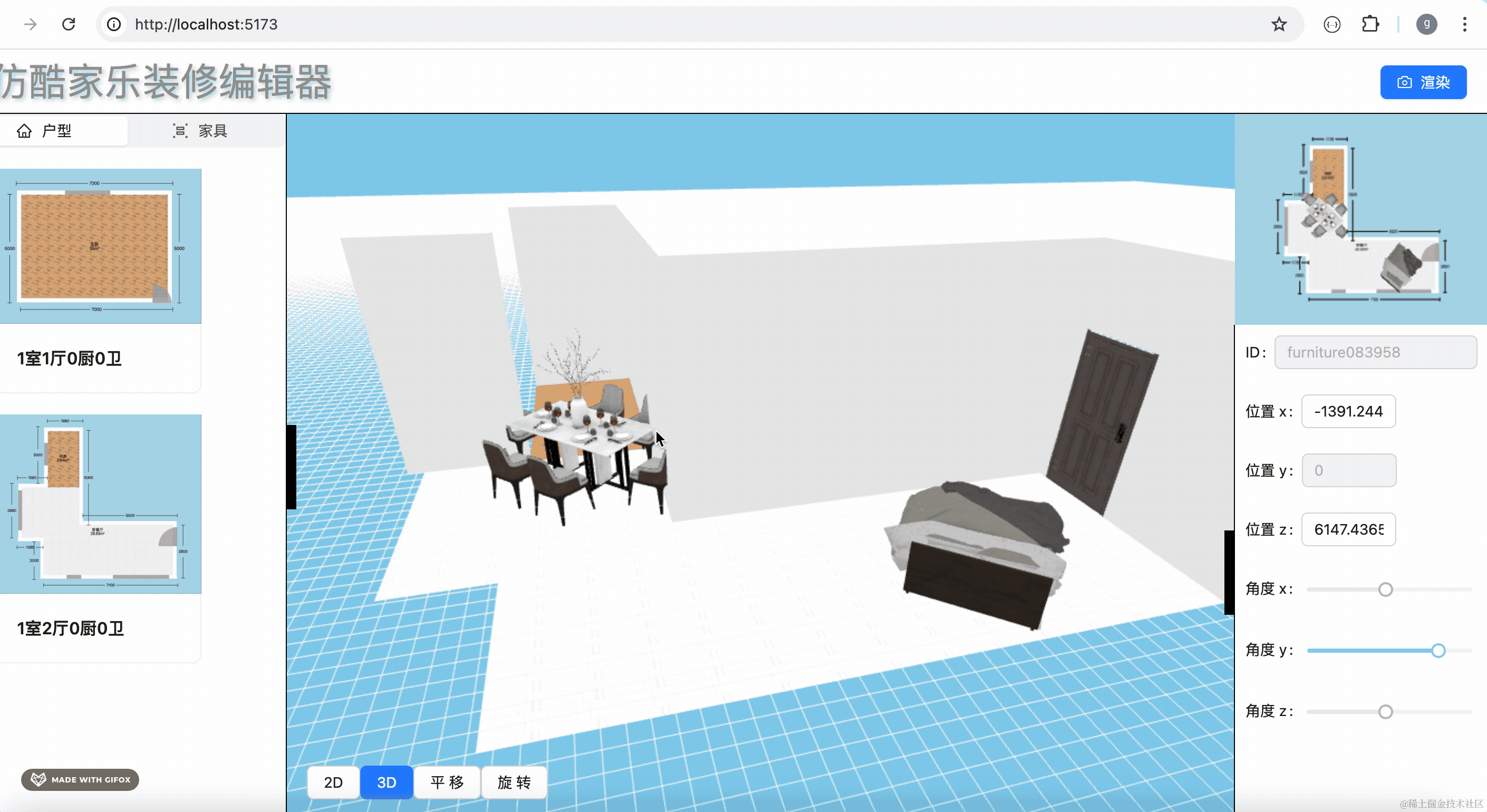Click the 仿酷家乐装修编辑器 title
Screen dimensions: 1487x812
[x=166, y=82]
